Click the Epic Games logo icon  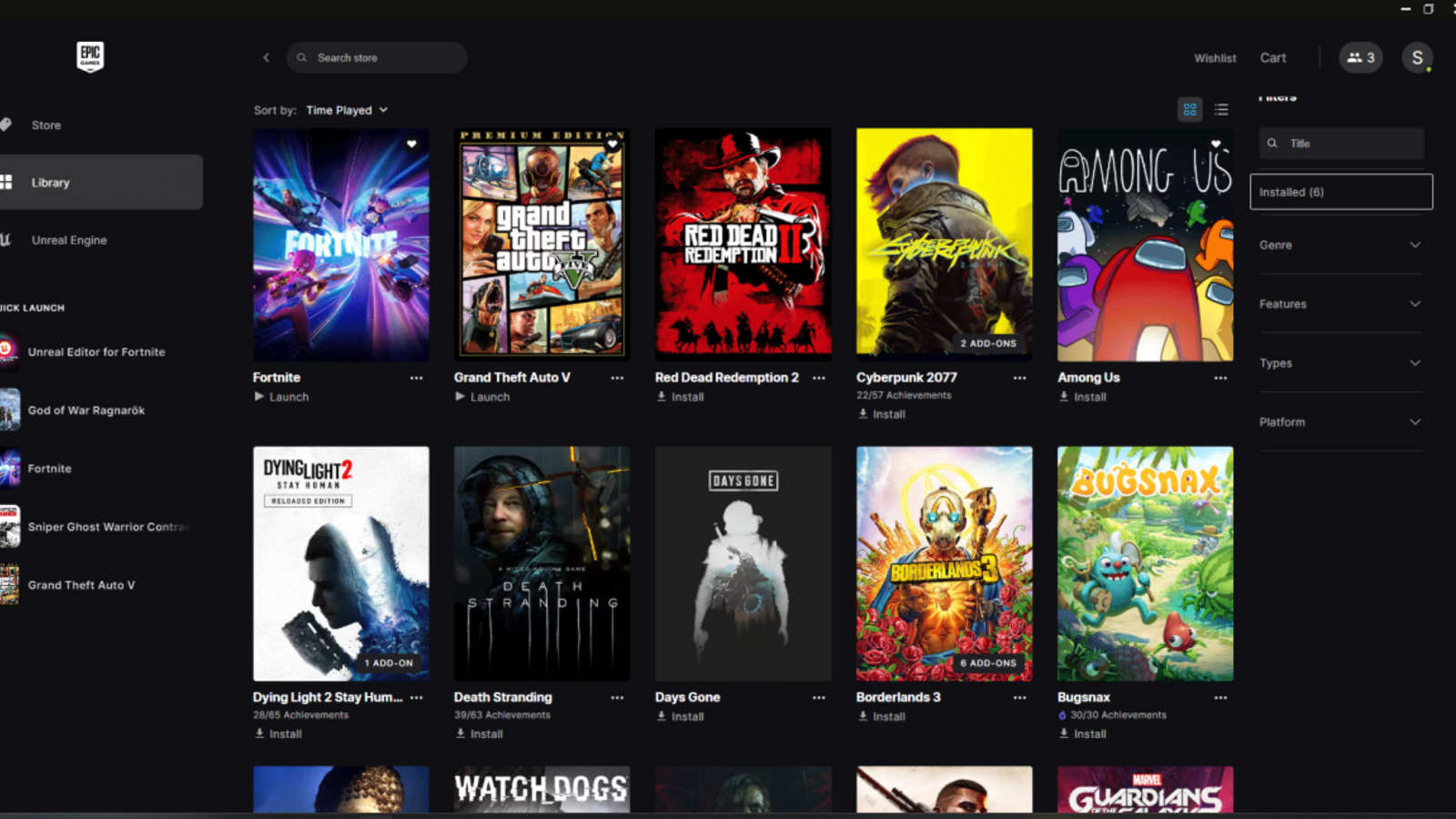[90, 56]
